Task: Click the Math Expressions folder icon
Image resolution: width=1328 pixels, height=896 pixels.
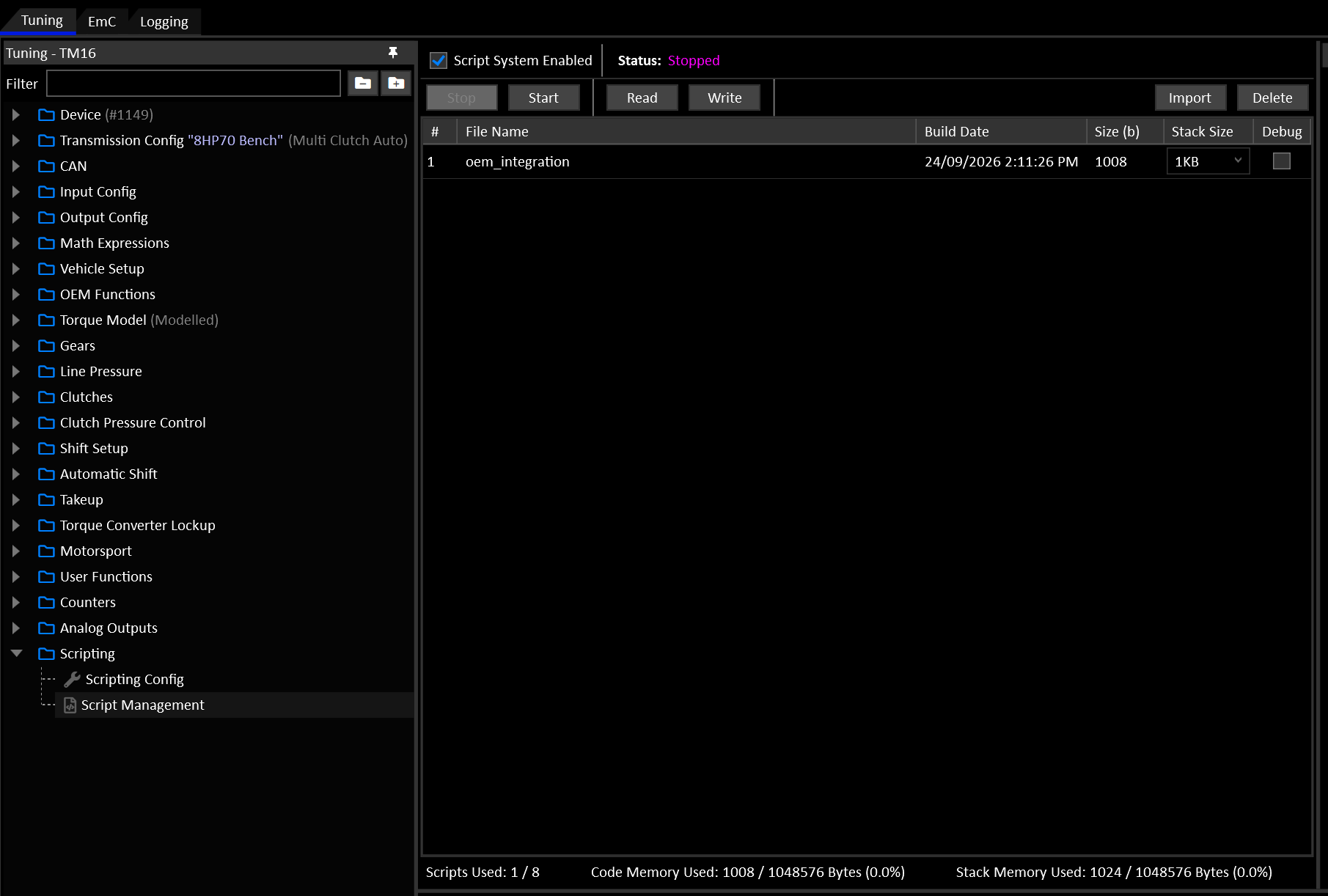Action: point(46,243)
